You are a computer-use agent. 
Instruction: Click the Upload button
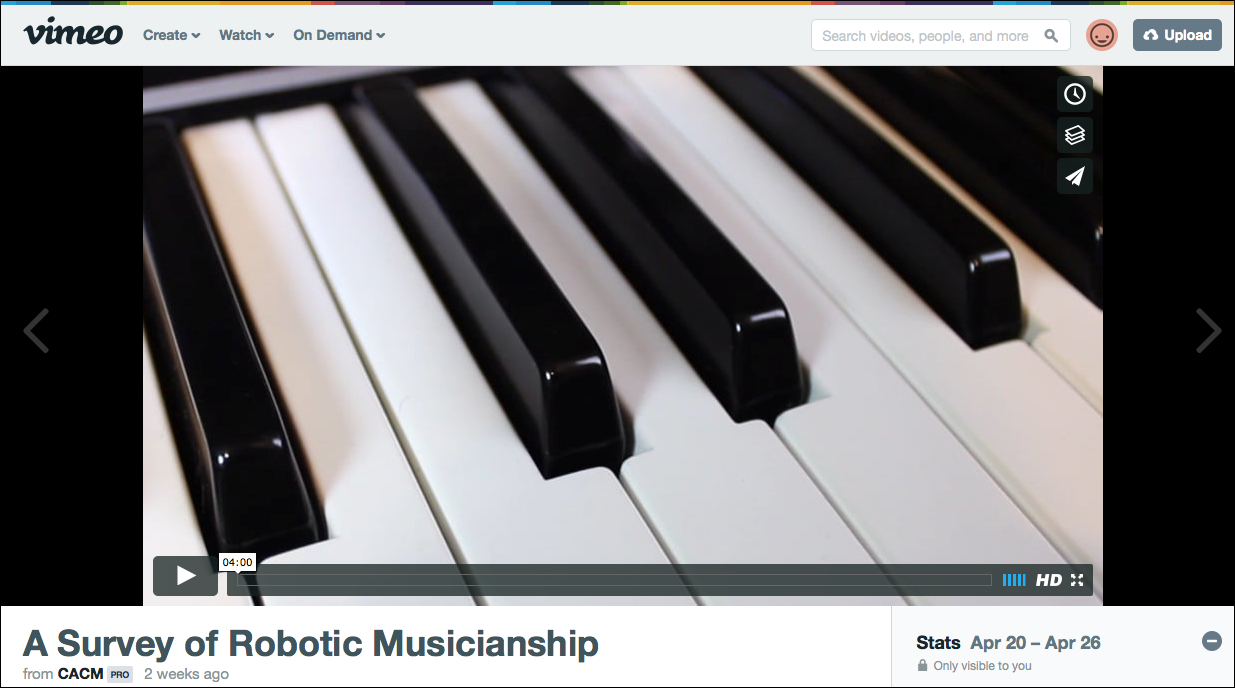coord(1177,35)
